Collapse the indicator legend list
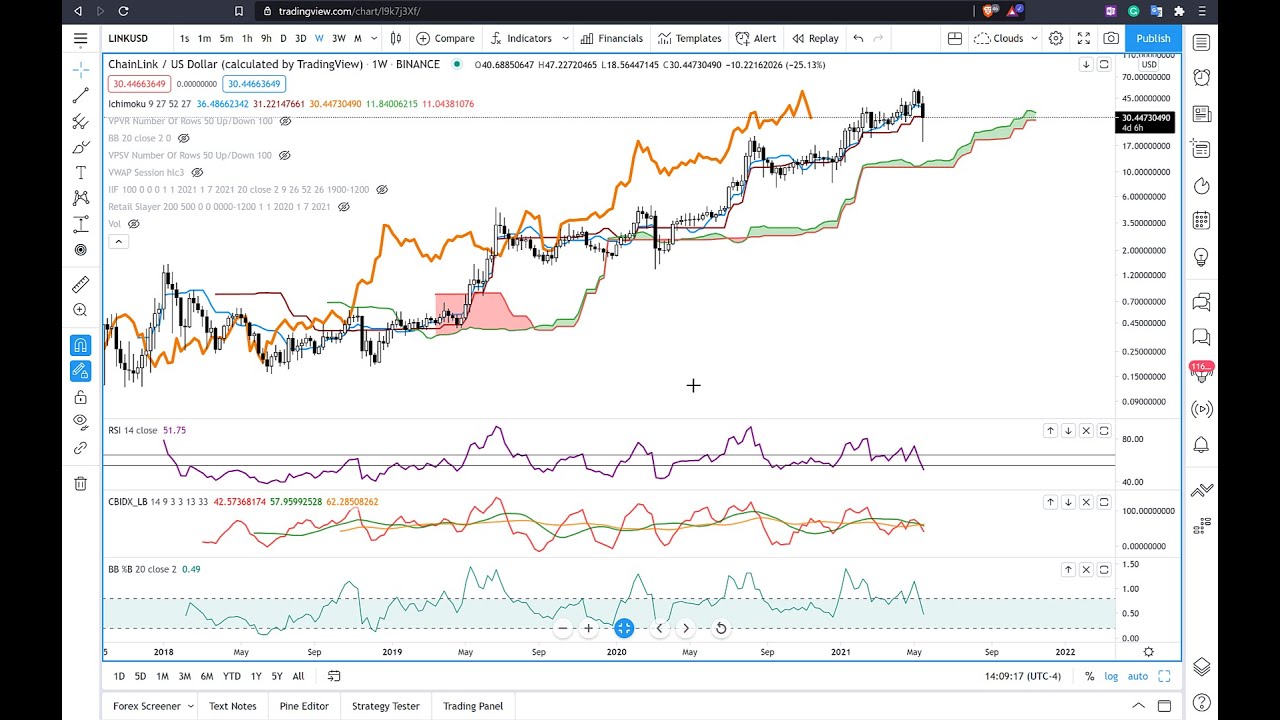 (x=118, y=242)
